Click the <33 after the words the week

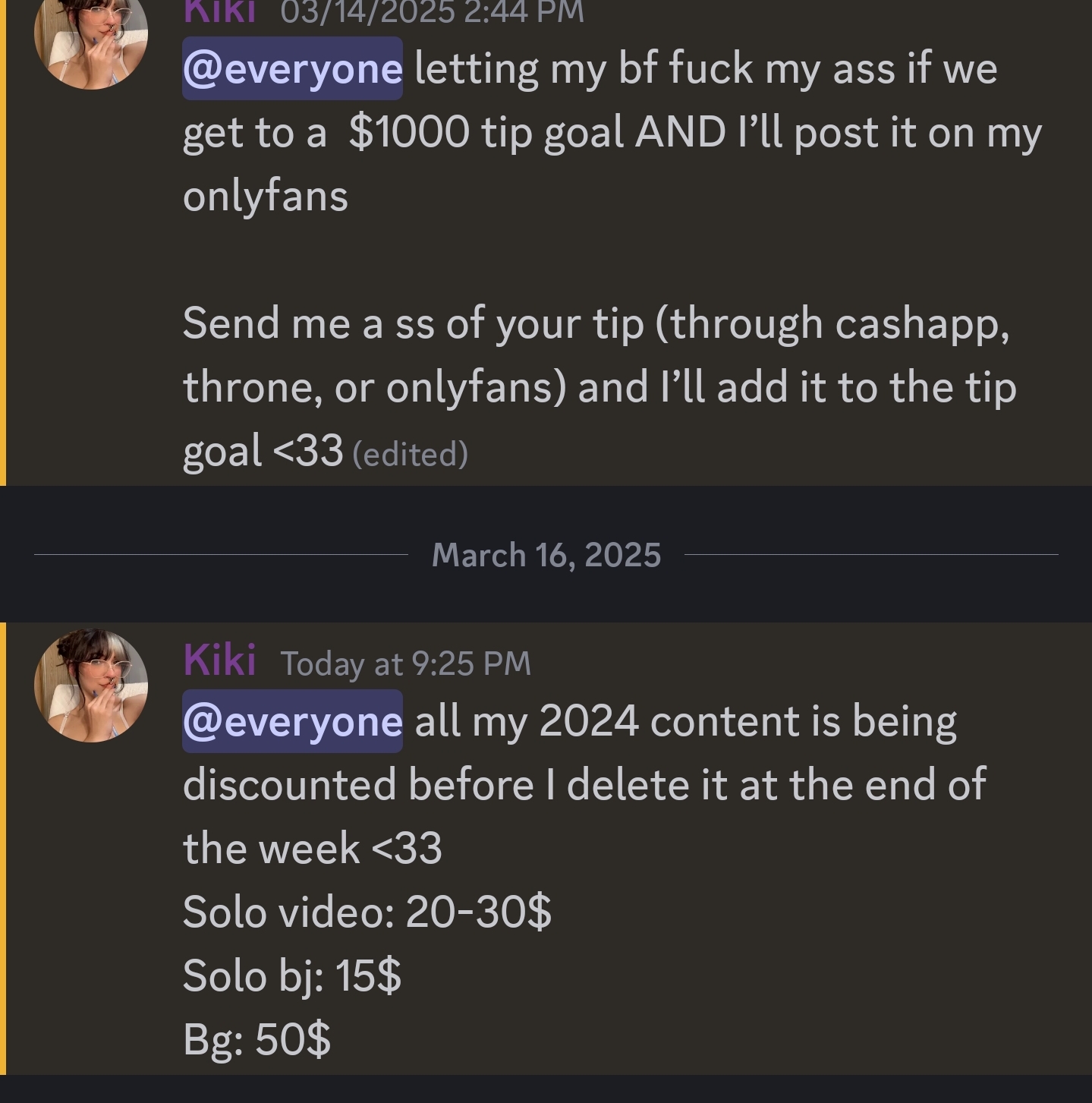click(x=408, y=848)
